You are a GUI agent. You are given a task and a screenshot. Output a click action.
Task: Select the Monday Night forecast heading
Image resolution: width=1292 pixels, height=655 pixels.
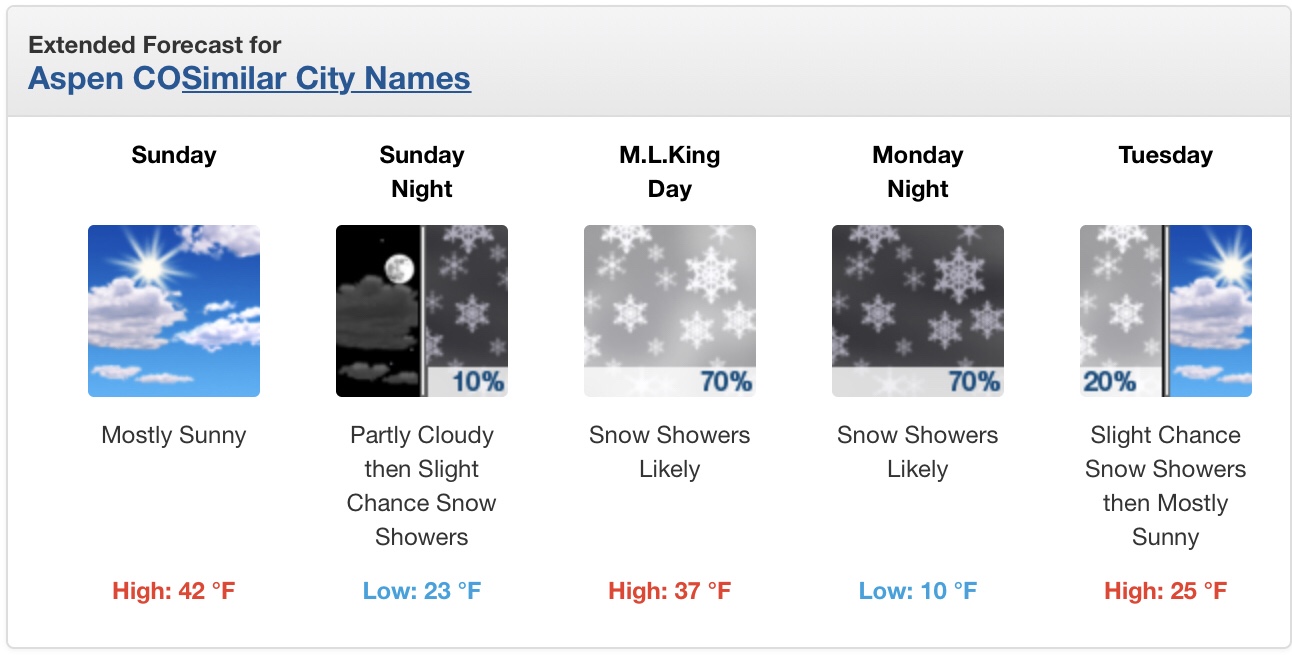tap(918, 172)
